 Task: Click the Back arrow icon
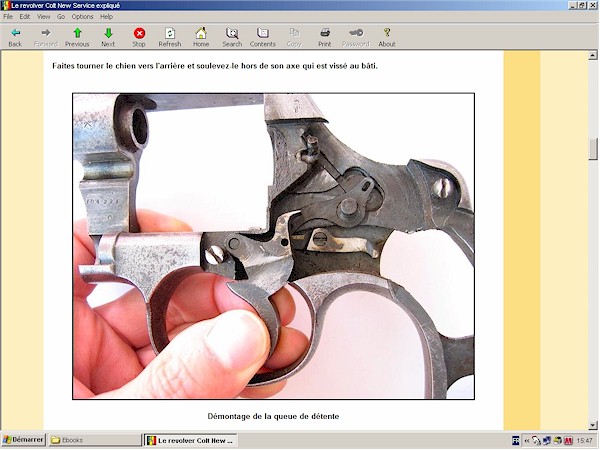pyautogui.click(x=15, y=33)
